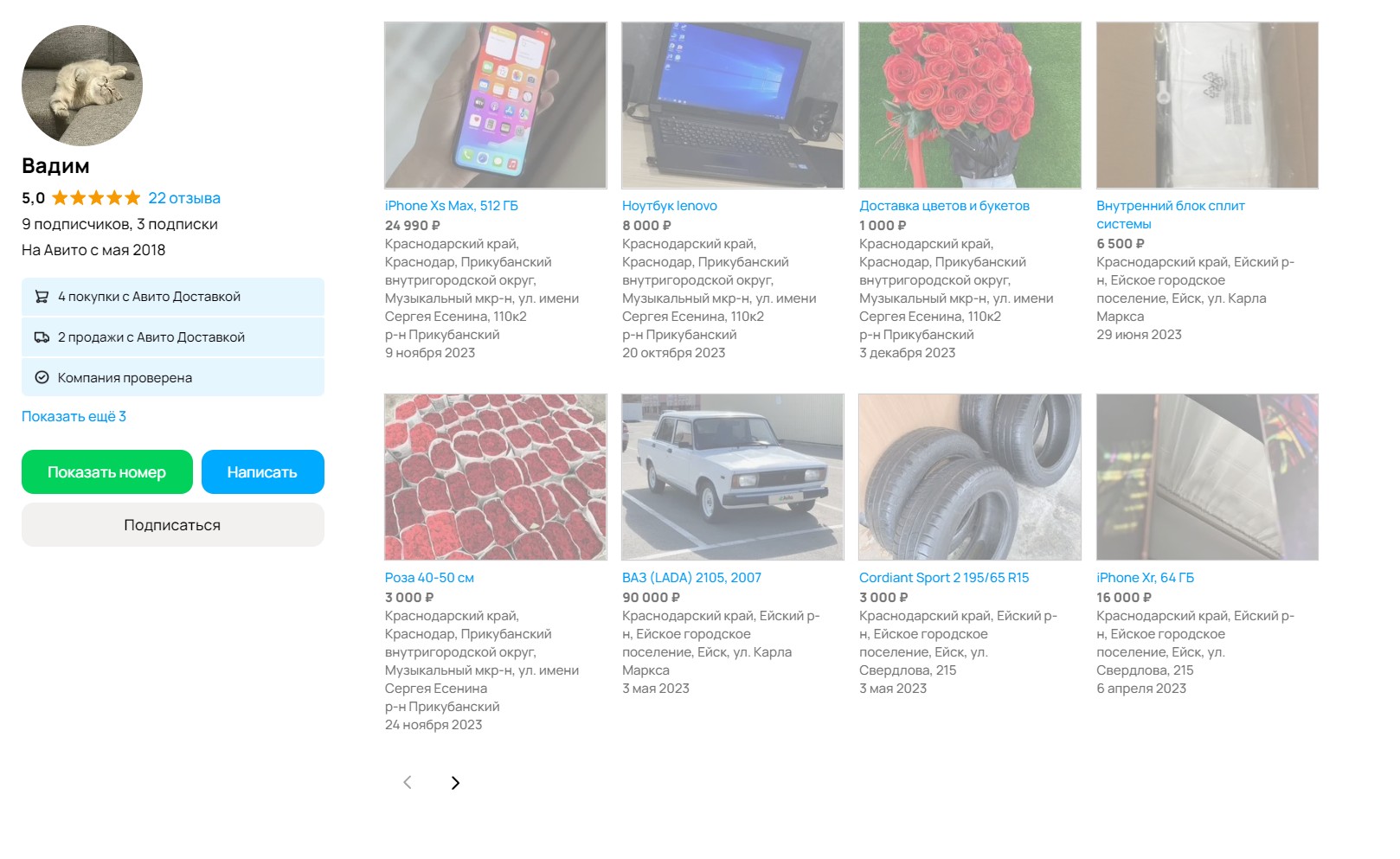The height and width of the screenshot is (859, 1400).
Task: Open the Роза 40-50 см photo thumbnail
Action: click(x=496, y=478)
